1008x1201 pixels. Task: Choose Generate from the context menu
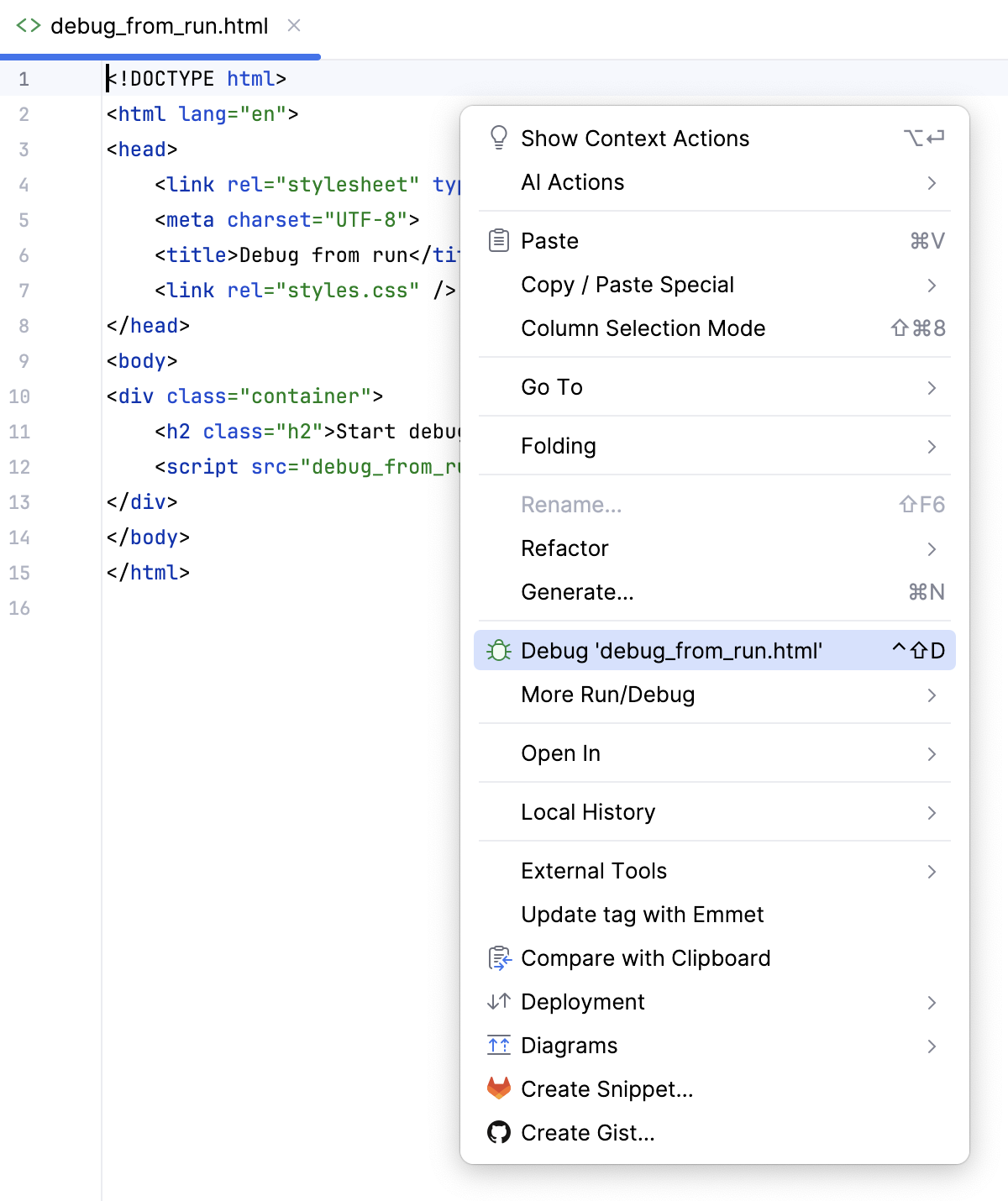pyautogui.click(x=577, y=591)
